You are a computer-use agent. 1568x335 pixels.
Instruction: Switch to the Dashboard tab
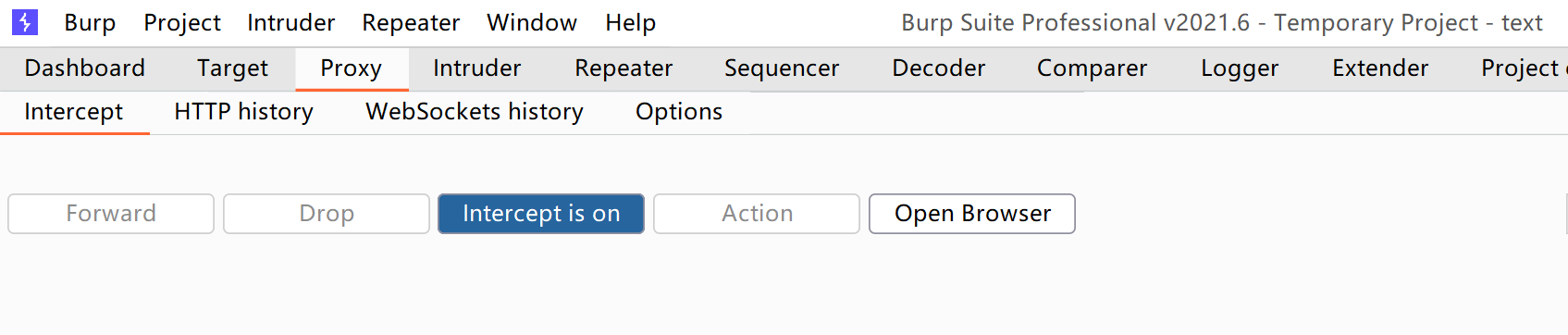tap(85, 68)
